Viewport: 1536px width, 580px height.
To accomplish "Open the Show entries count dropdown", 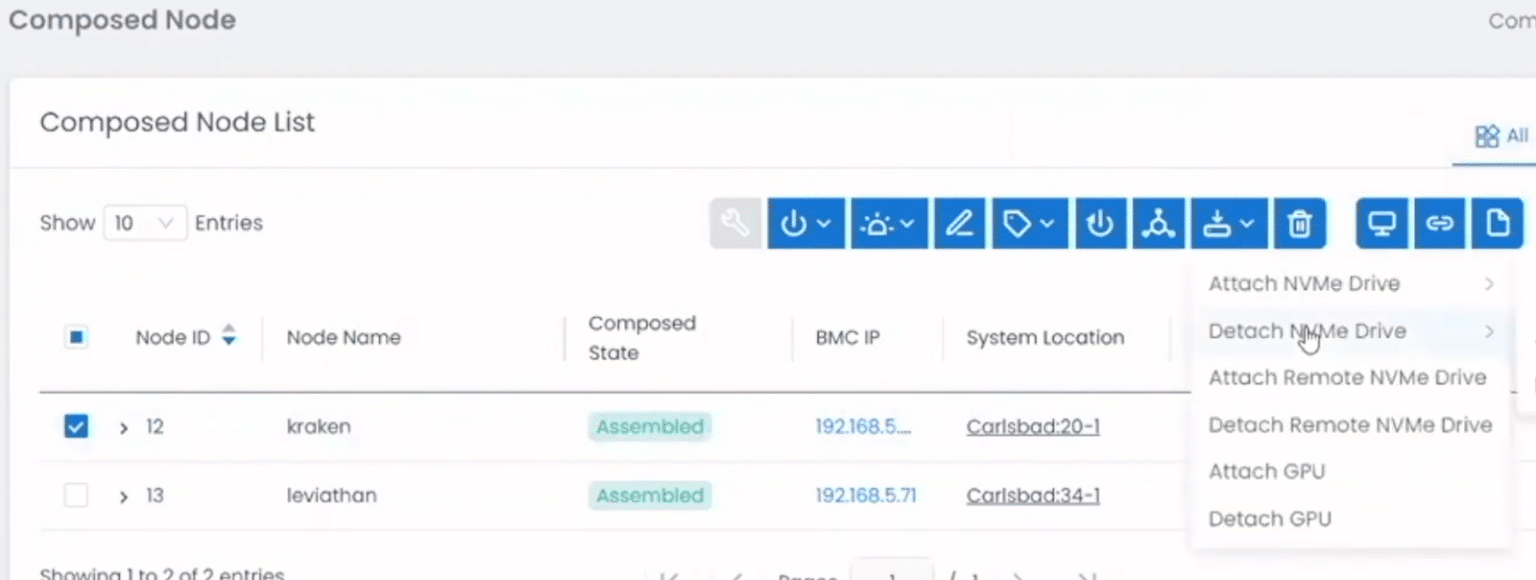I will [145, 223].
